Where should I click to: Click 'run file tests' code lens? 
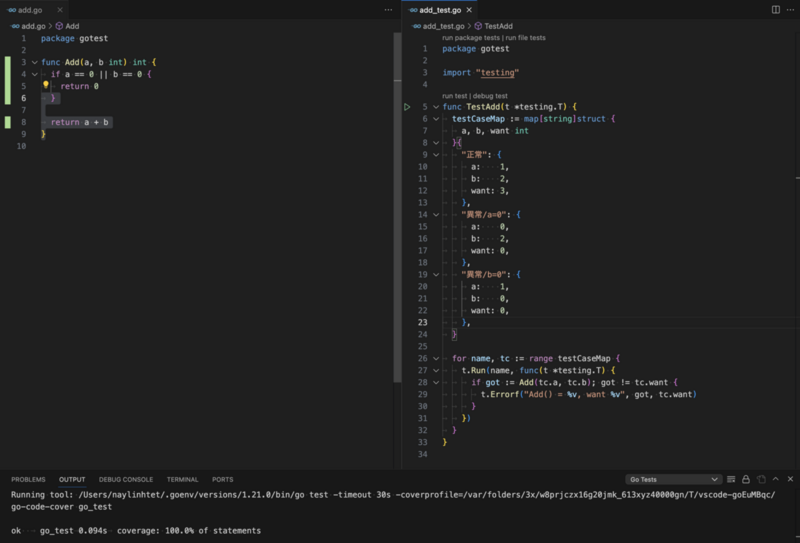[x=526, y=38]
